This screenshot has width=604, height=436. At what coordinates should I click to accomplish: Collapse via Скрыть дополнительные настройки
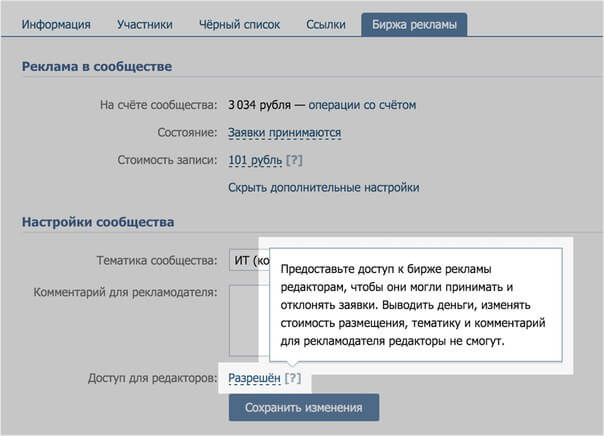[x=323, y=187]
